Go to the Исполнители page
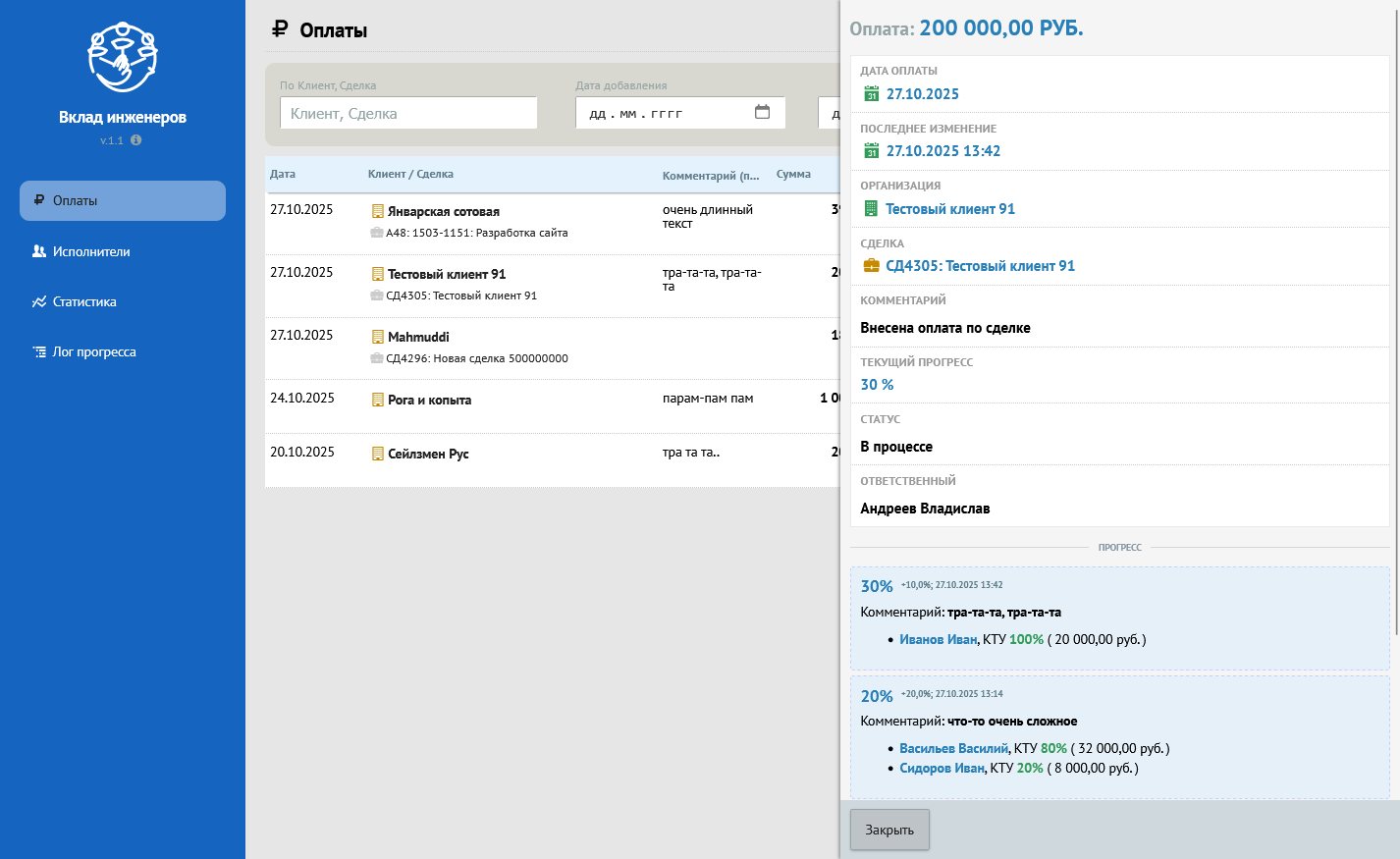The image size is (1400, 859). tap(90, 251)
